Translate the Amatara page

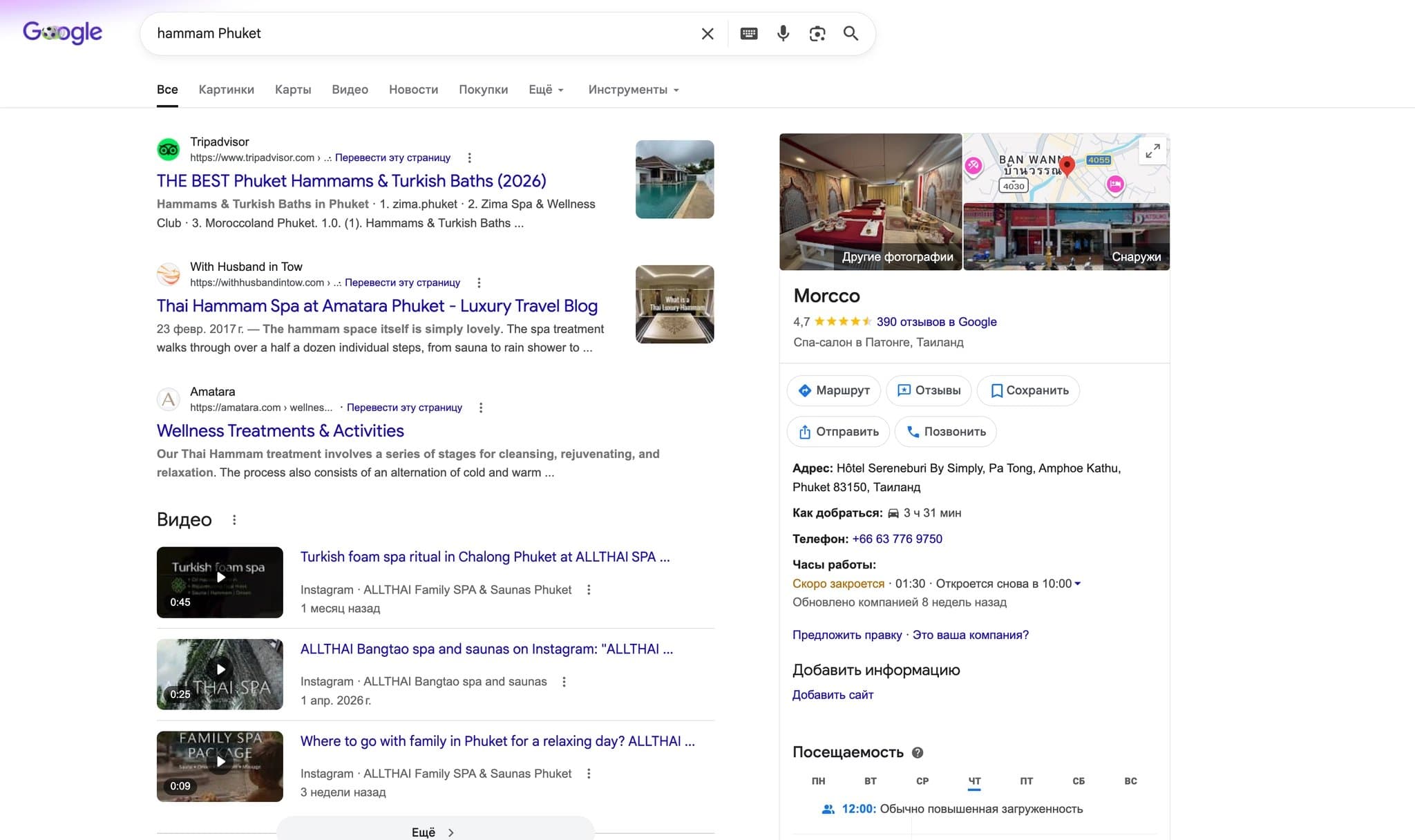click(404, 408)
